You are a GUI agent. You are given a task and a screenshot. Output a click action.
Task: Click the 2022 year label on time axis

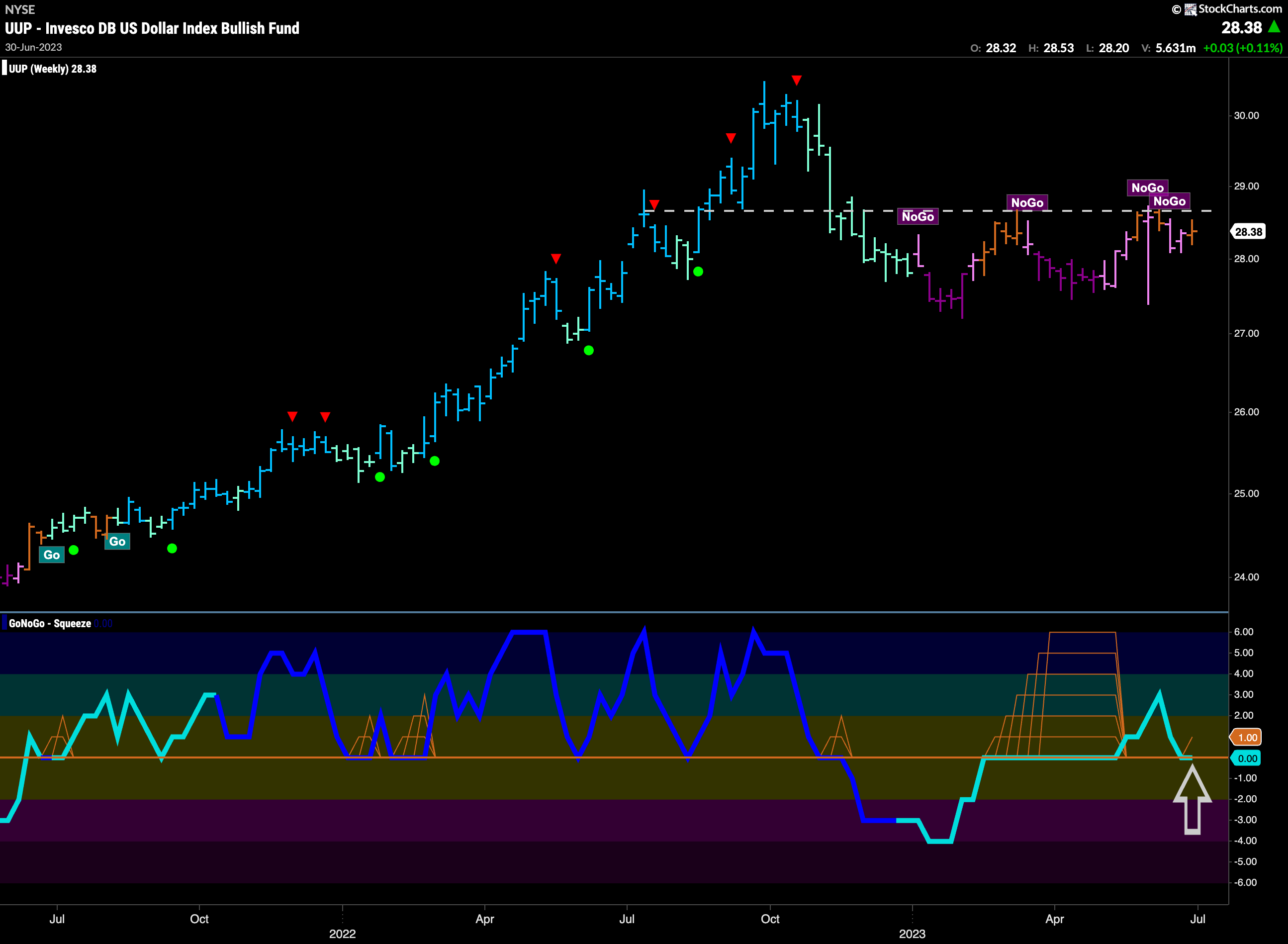tap(342, 934)
